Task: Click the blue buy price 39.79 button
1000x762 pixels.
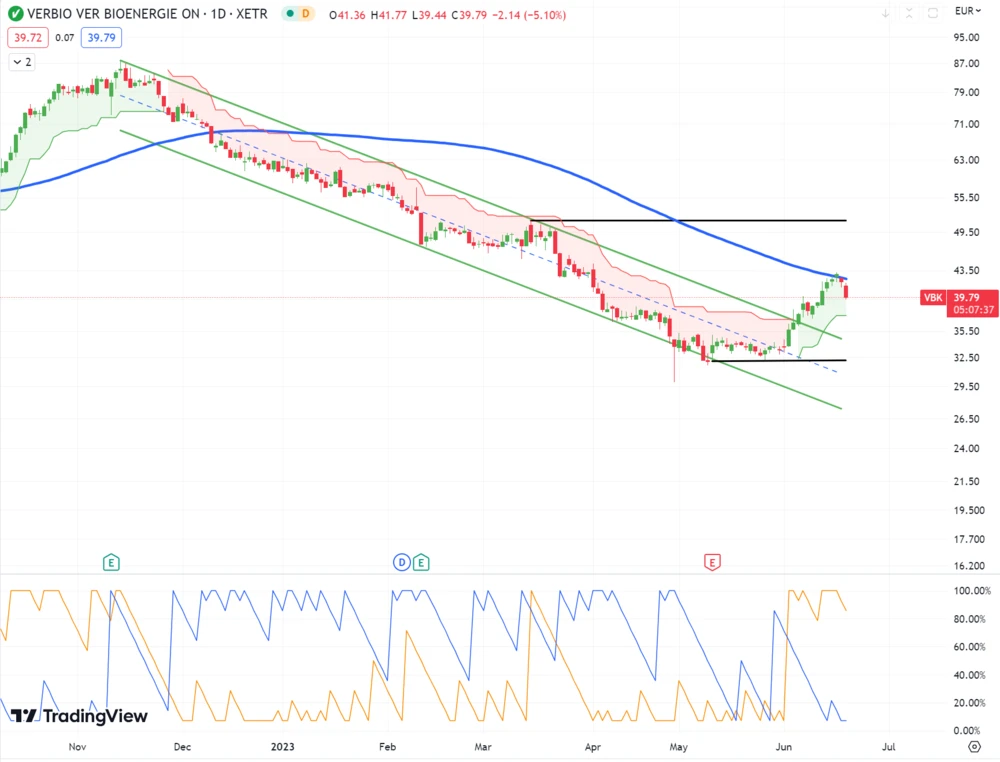Action: tap(102, 37)
